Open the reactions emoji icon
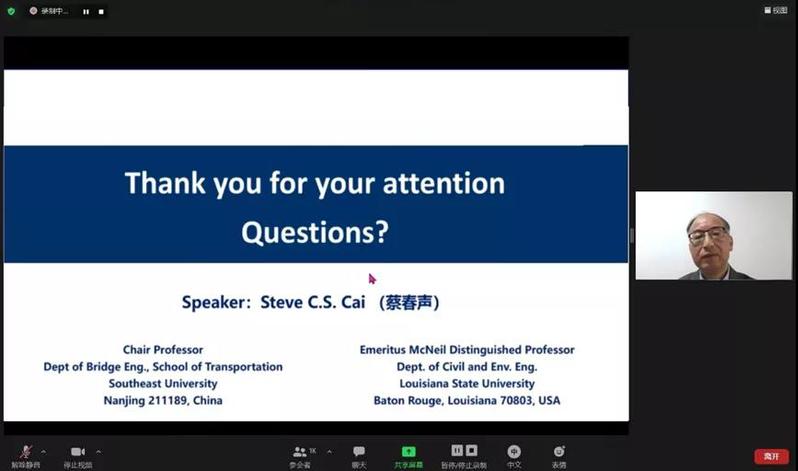Screen dimensions: 798x471 [559, 453]
